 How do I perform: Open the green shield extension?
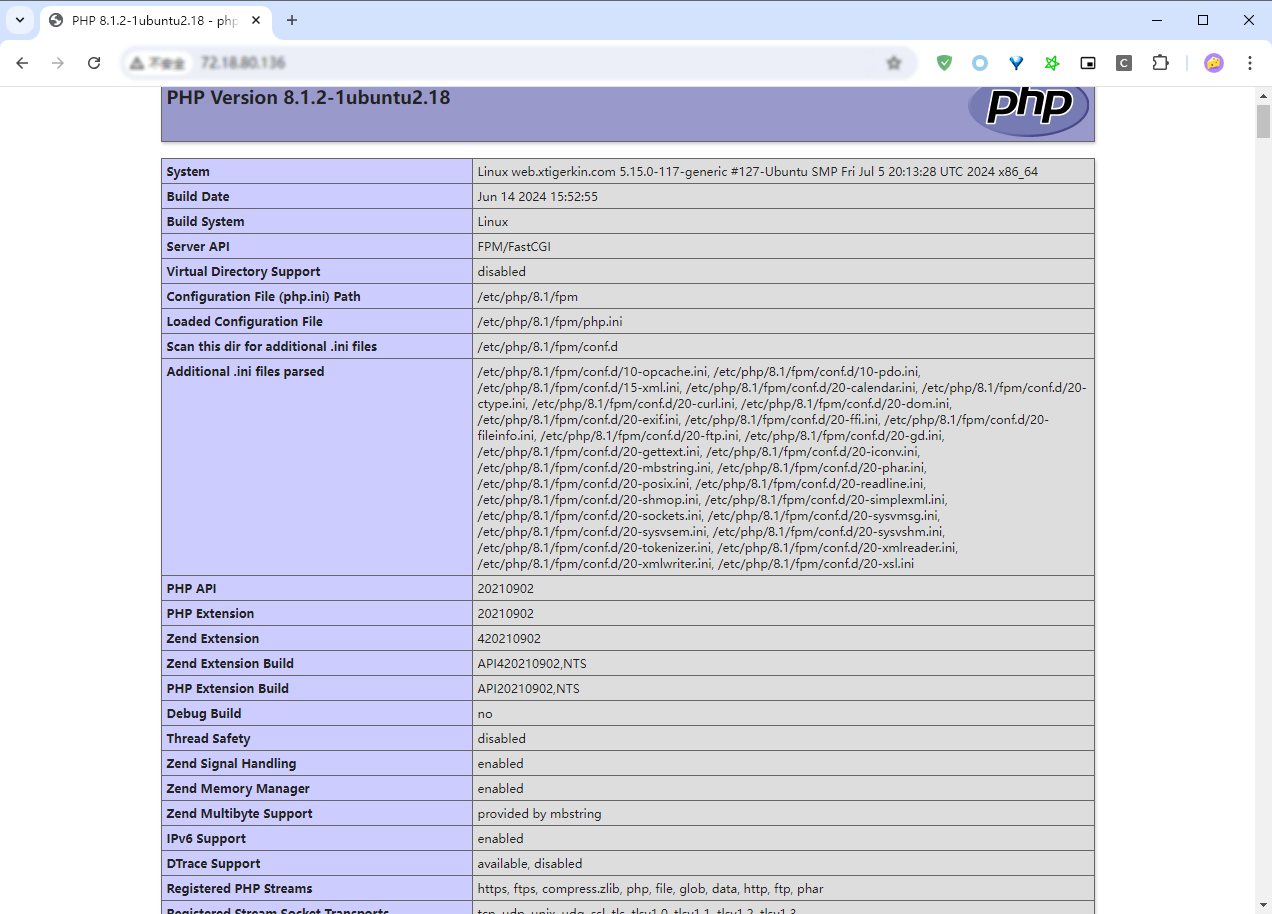coord(944,63)
